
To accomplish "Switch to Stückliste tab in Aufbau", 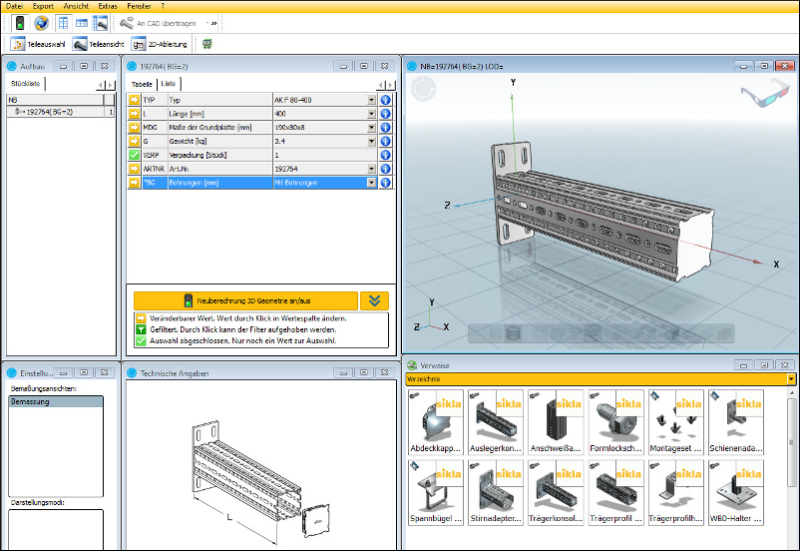I will click(26, 84).
